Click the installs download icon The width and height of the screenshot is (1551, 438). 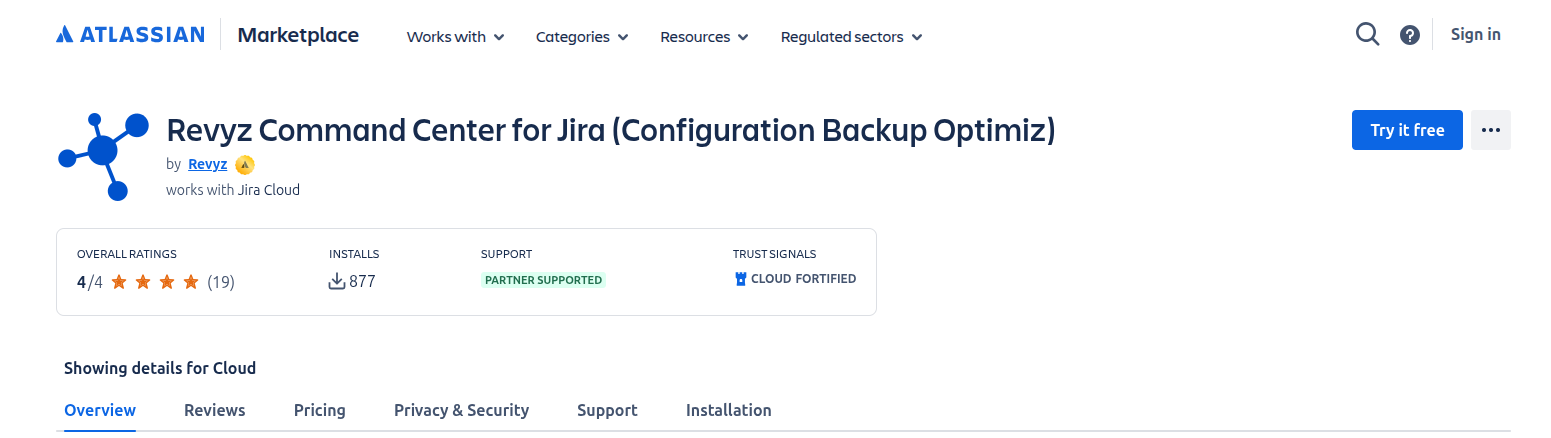point(337,281)
